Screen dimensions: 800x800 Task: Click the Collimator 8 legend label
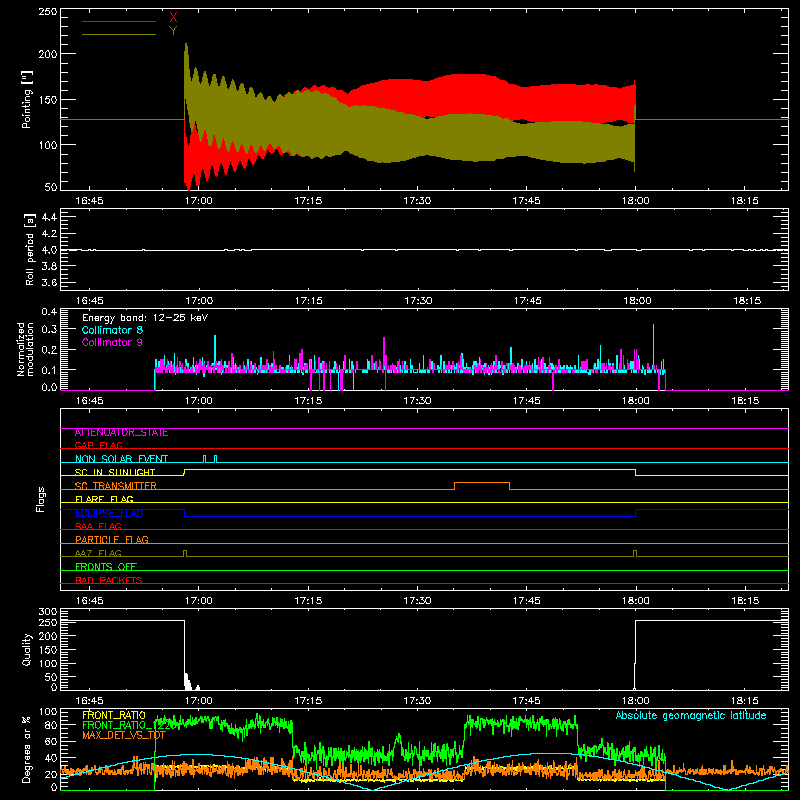point(112,330)
